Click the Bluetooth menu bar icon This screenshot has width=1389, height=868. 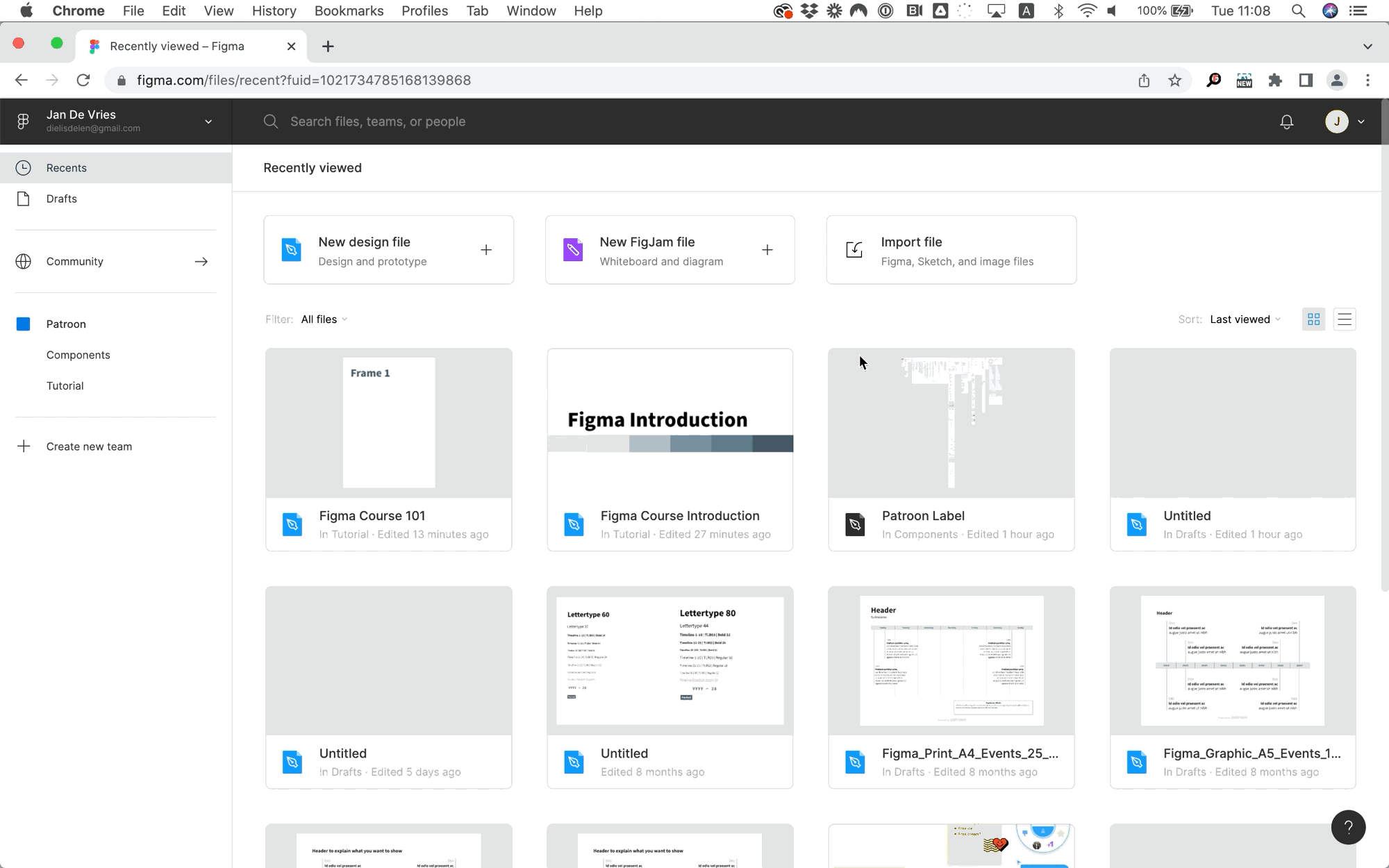pyautogui.click(x=1058, y=11)
